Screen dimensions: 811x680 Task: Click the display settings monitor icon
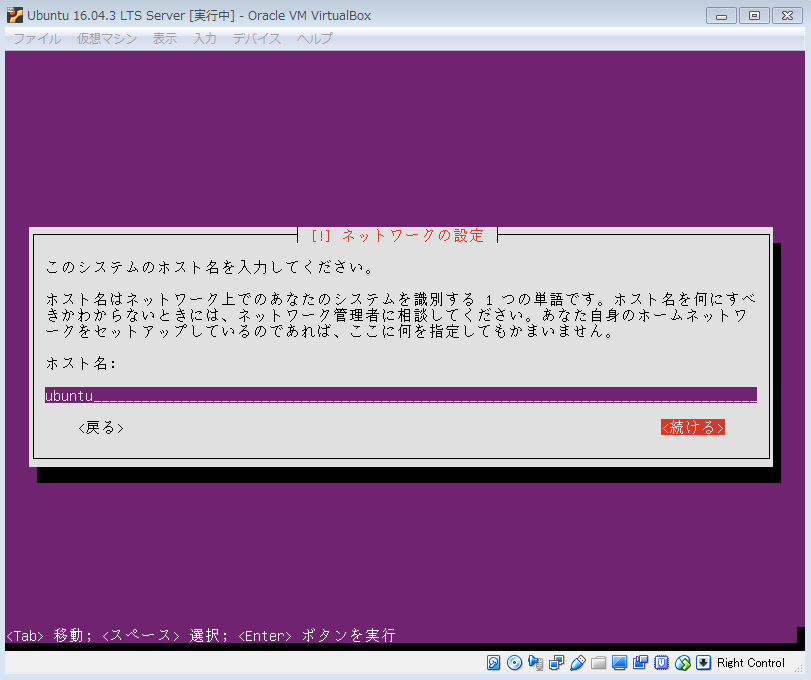(x=620, y=663)
